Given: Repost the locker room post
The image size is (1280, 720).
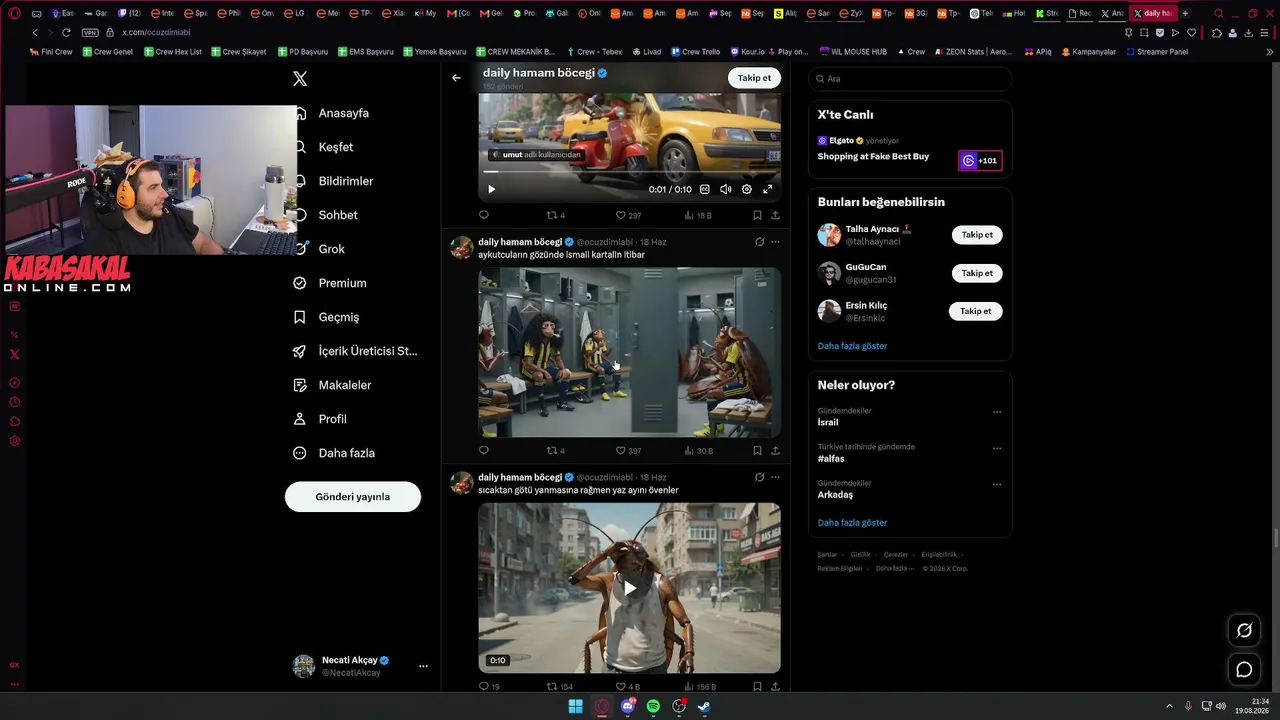Looking at the screenshot, I should tap(555, 451).
